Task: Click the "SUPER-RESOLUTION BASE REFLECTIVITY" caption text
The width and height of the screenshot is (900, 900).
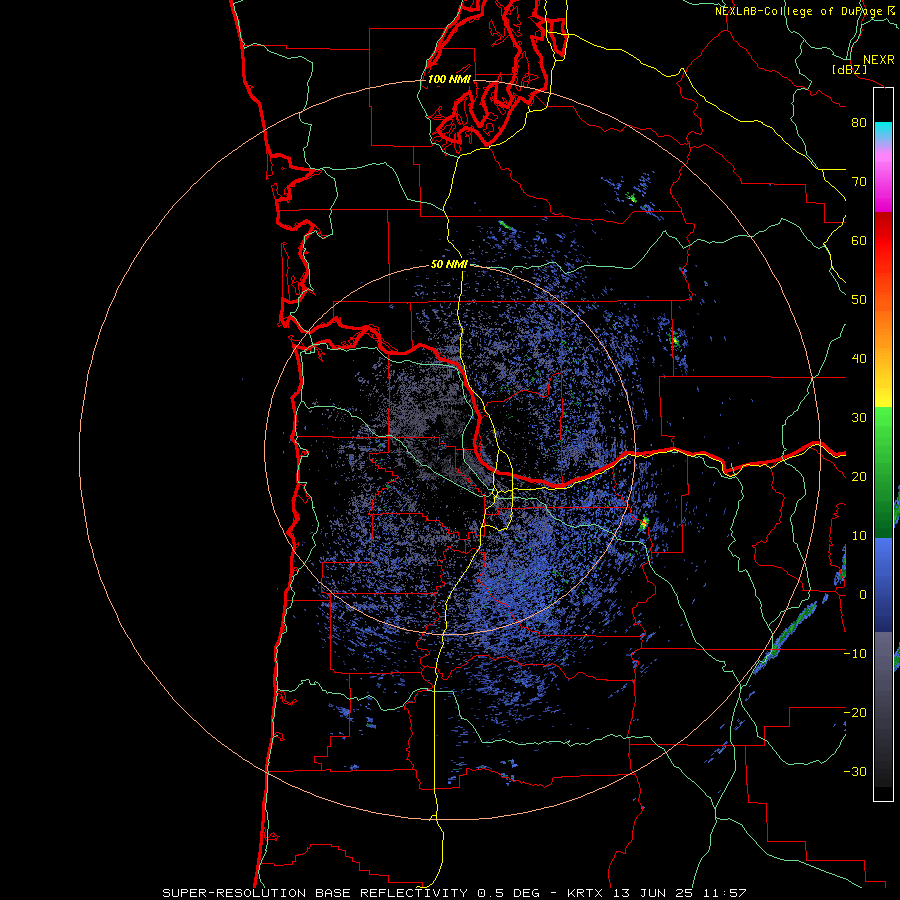Action: tap(315, 893)
